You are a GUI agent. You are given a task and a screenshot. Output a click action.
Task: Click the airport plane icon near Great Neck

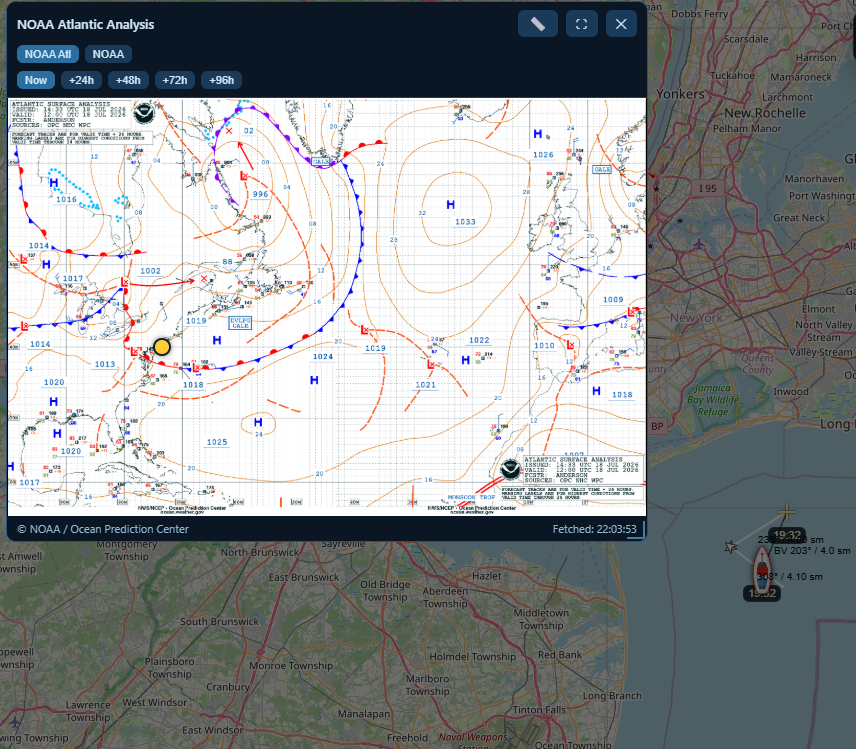[x=699, y=244]
